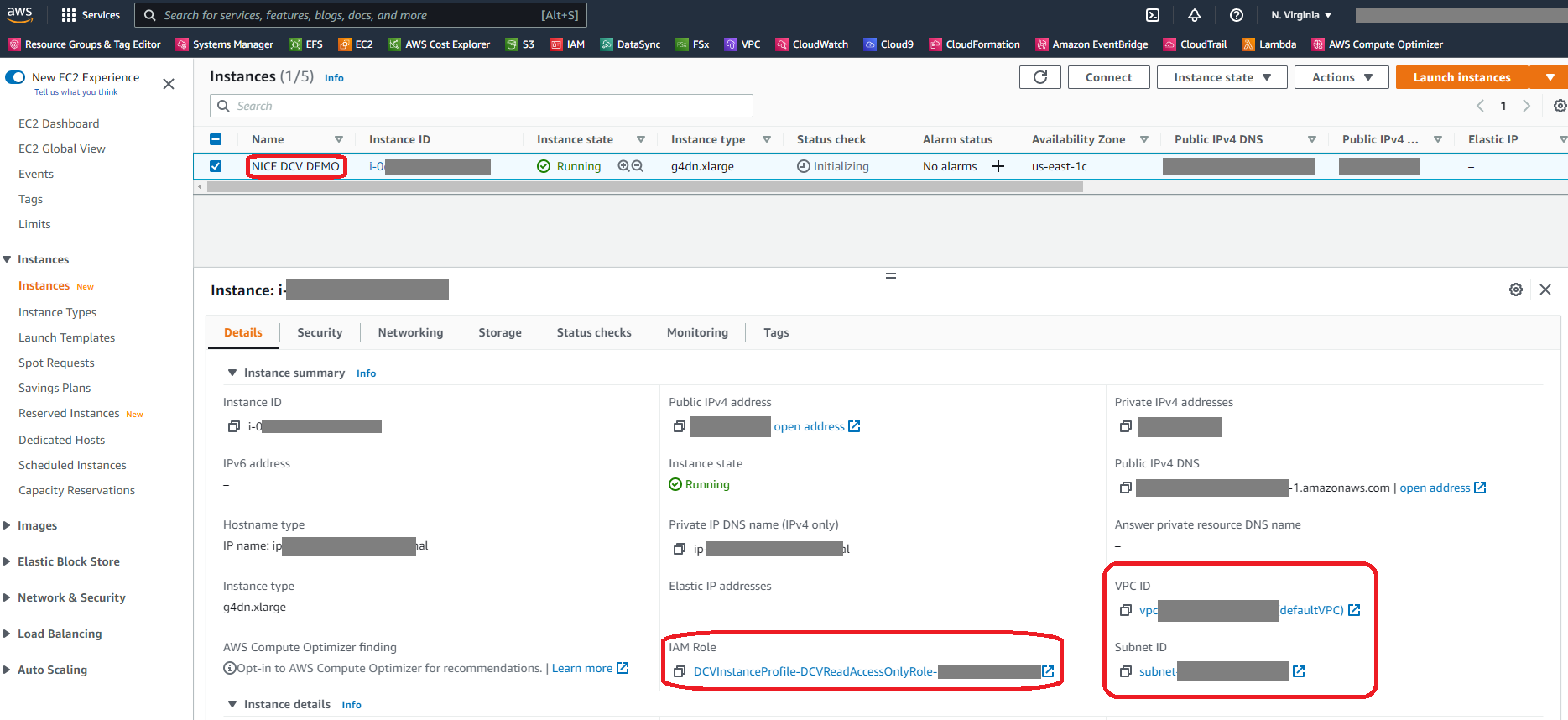The height and width of the screenshot is (720, 1568).
Task: Click the Connect button
Action: [x=1108, y=77]
